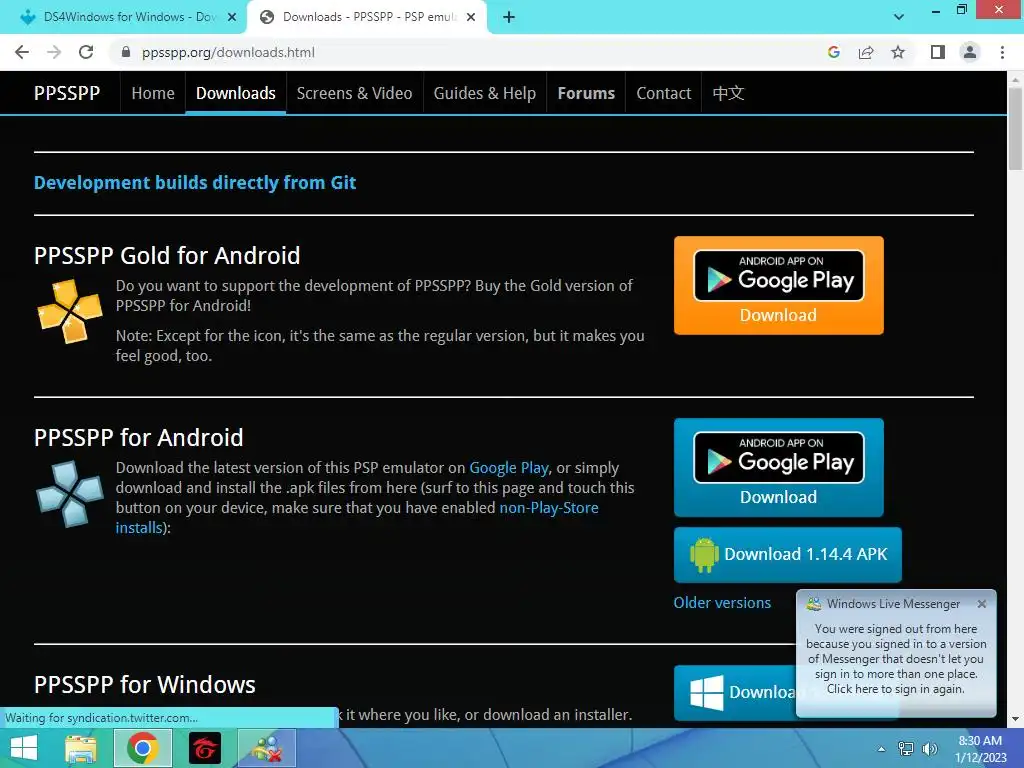Click the PPSSPP site logo text

67,93
